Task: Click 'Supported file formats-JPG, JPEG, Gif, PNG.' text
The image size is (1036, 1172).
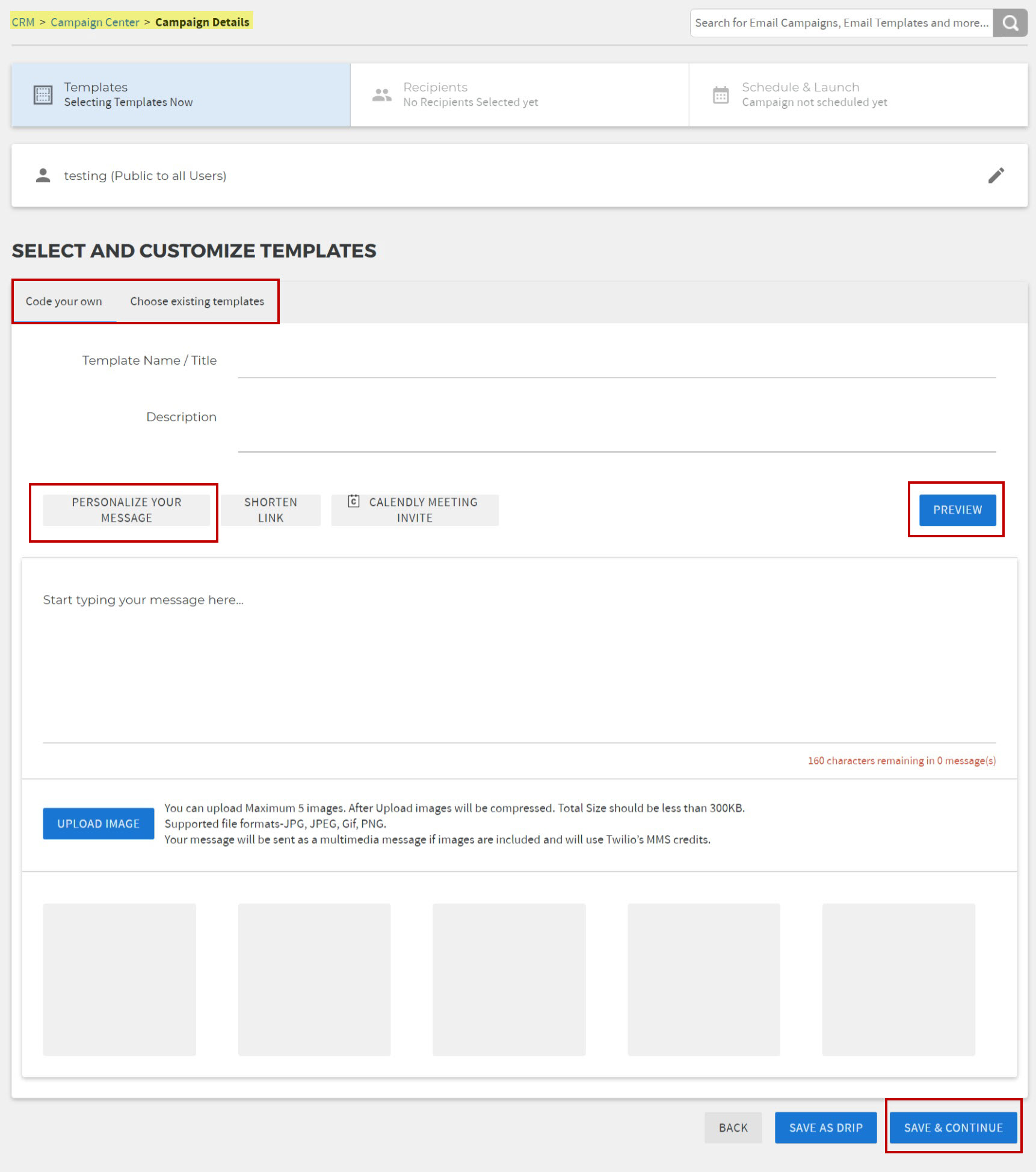Action: tap(276, 824)
